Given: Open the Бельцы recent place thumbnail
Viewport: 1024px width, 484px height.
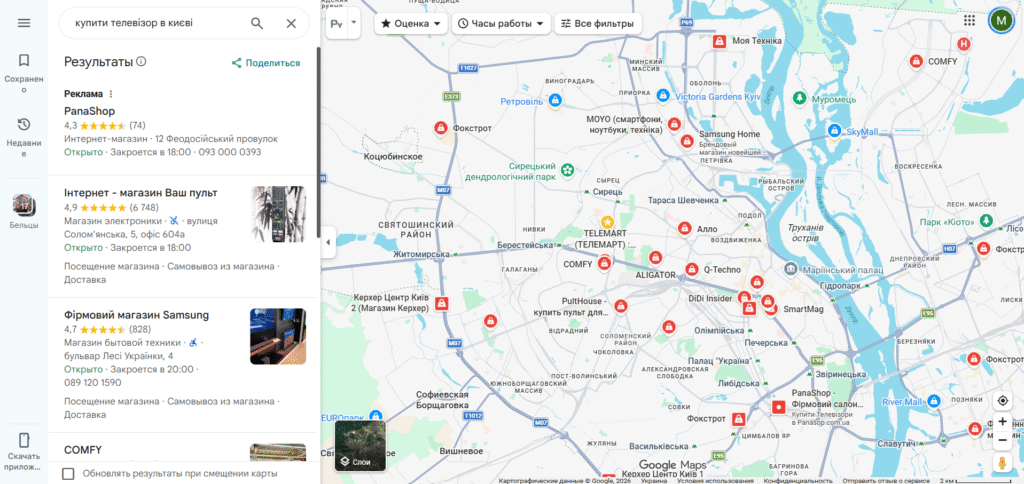Looking at the screenshot, I should 24,205.
